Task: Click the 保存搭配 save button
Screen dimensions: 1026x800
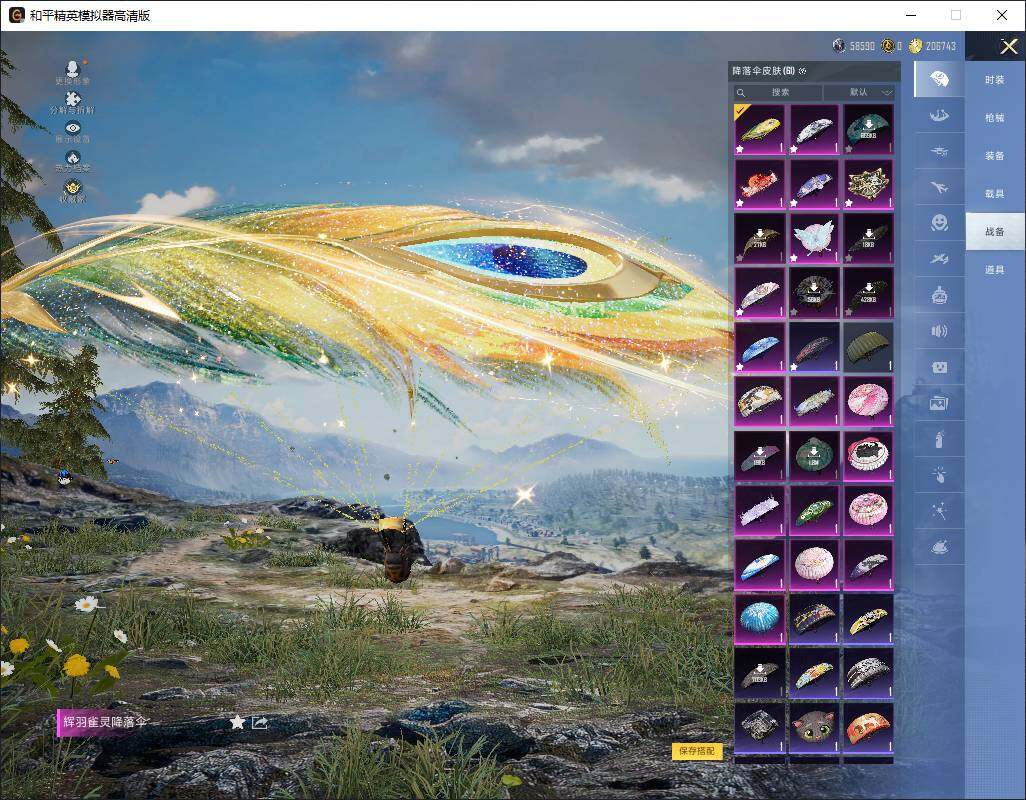Action: (697, 751)
